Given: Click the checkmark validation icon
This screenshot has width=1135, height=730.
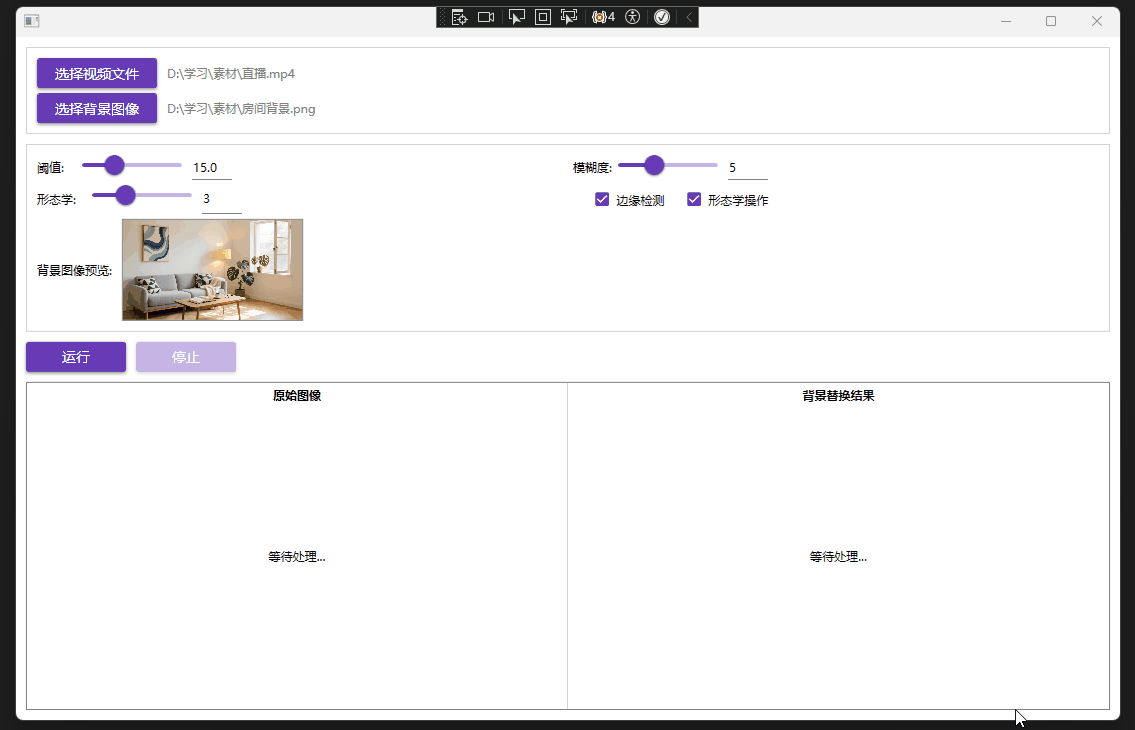Looking at the screenshot, I should pyautogui.click(x=662, y=16).
